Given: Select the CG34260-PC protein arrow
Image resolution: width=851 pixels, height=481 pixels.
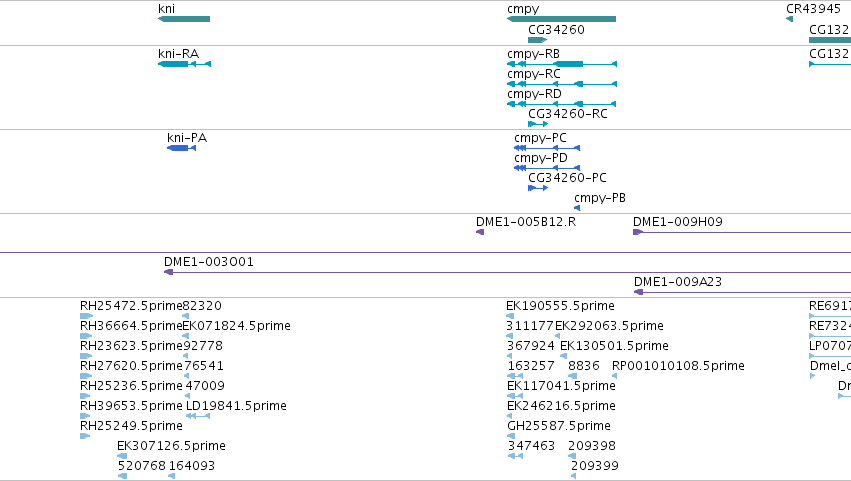Looking at the screenshot, I should point(538,188).
